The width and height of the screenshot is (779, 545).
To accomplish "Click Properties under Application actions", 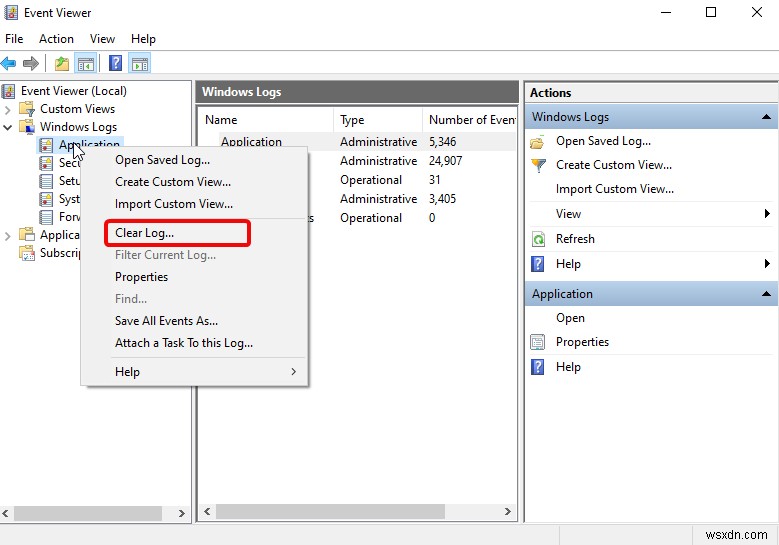I will tap(582, 342).
